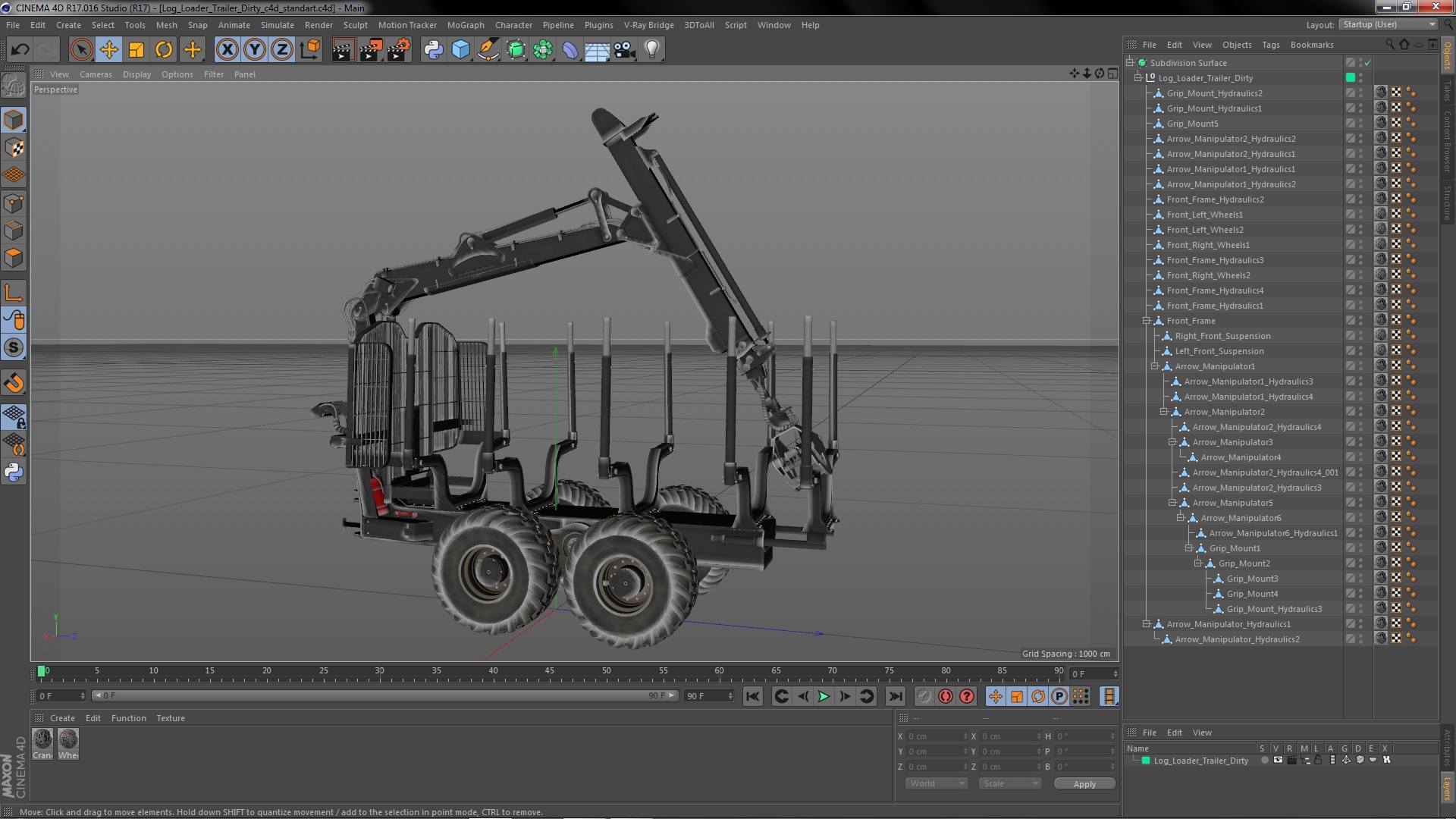Open the Scale mode dropdown
The height and width of the screenshot is (819, 1456).
click(1009, 783)
